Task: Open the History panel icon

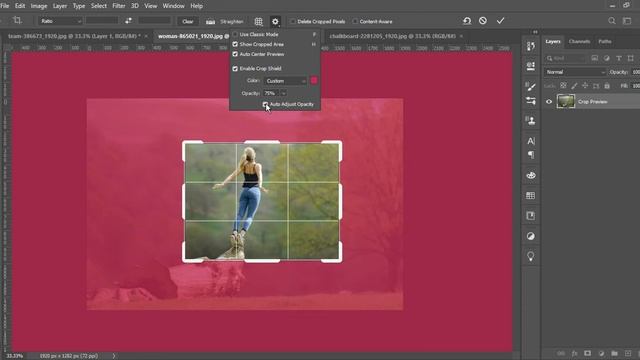Action: click(531, 46)
